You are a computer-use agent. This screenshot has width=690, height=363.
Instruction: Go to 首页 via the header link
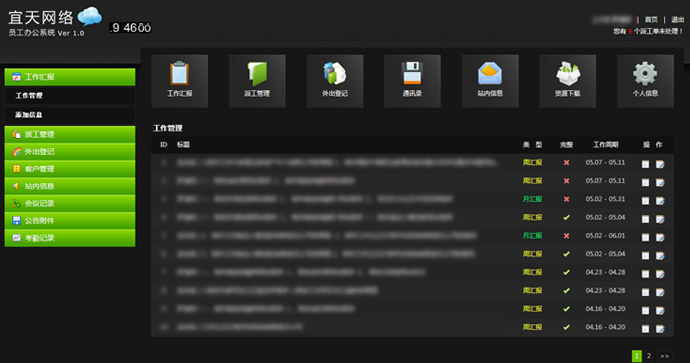pos(651,20)
